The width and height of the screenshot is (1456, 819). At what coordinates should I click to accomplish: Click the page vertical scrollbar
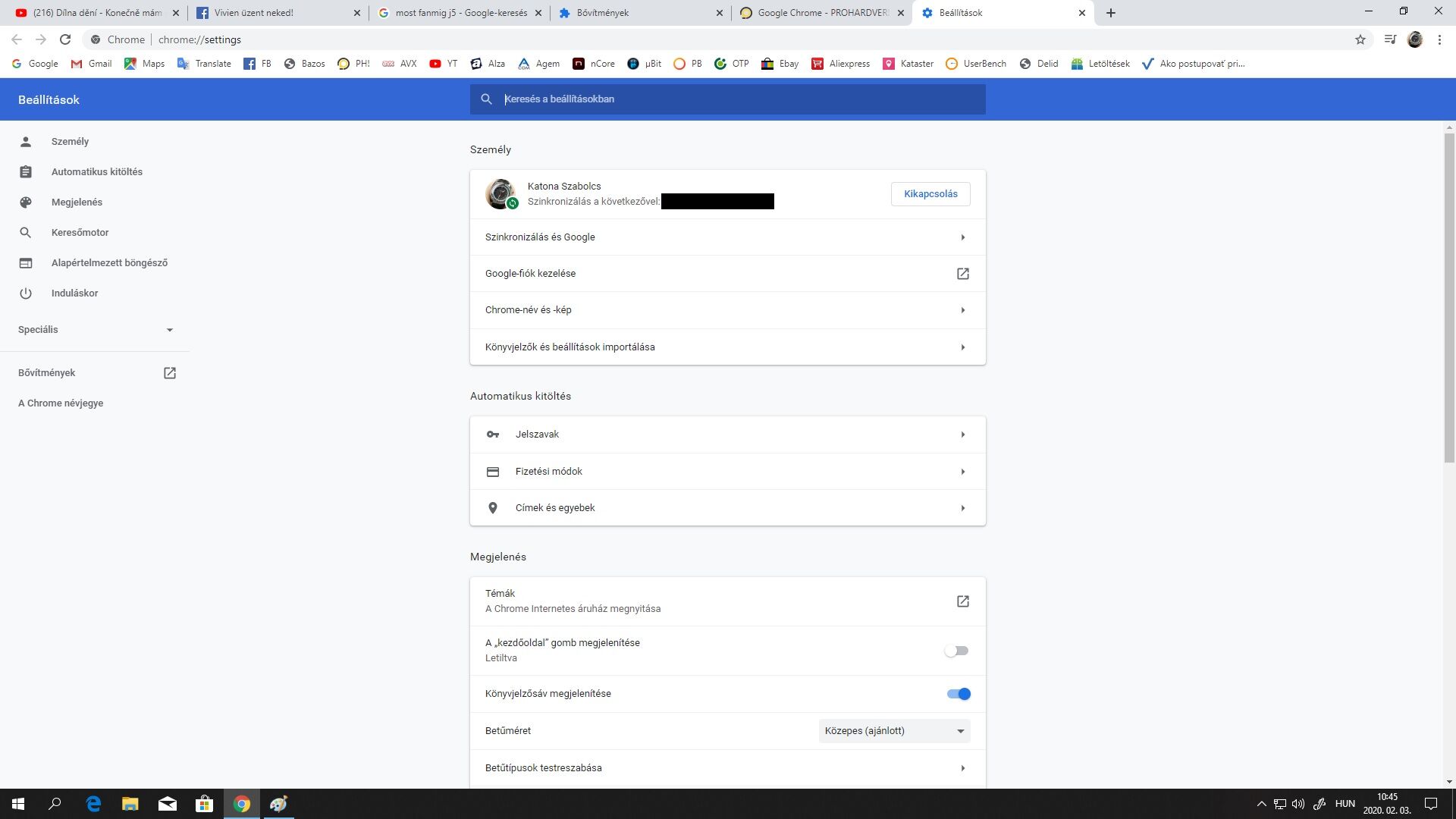(1449, 303)
